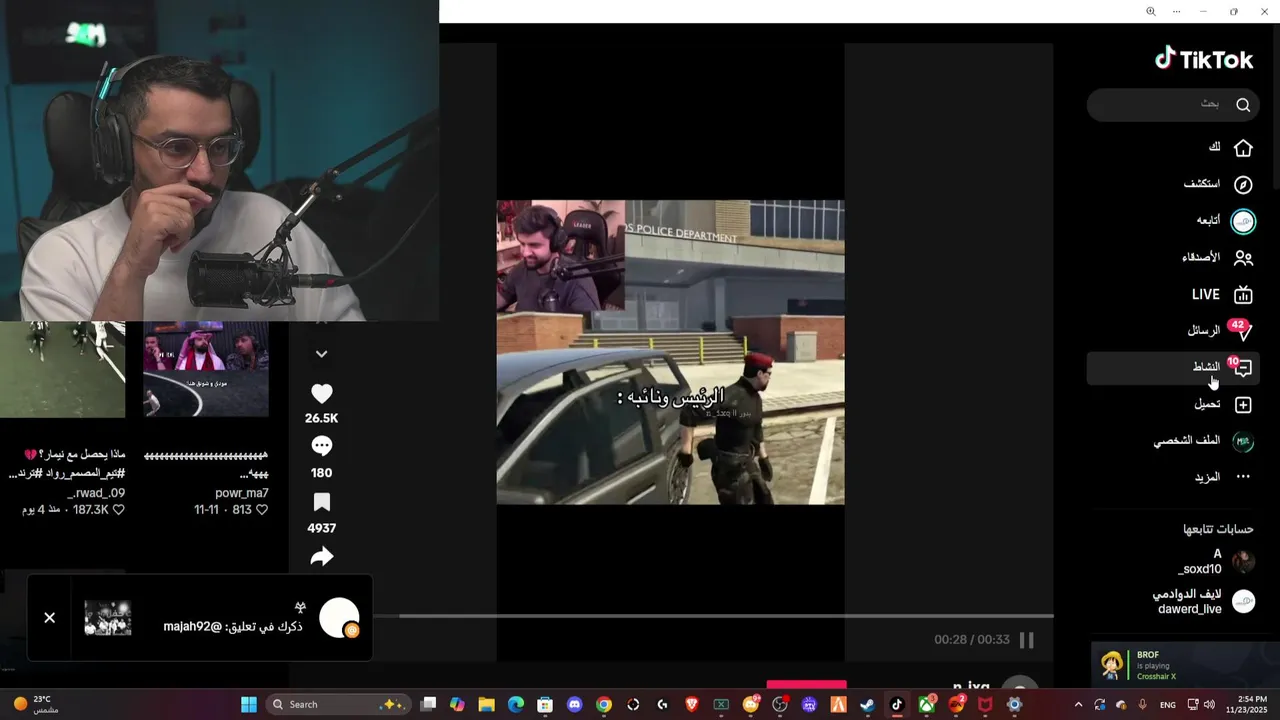Open Steam from the taskbar
This screenshot has width=1280, height=720.
pos(867,705)
